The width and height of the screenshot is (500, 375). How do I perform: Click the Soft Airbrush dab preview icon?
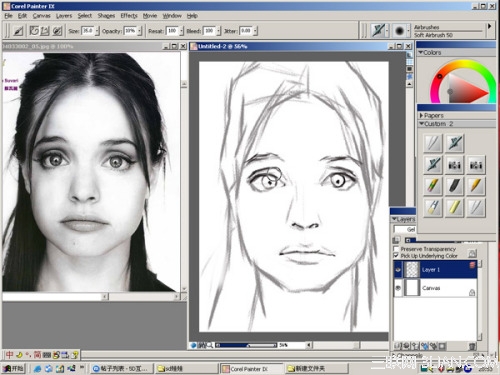coord(399,31)
